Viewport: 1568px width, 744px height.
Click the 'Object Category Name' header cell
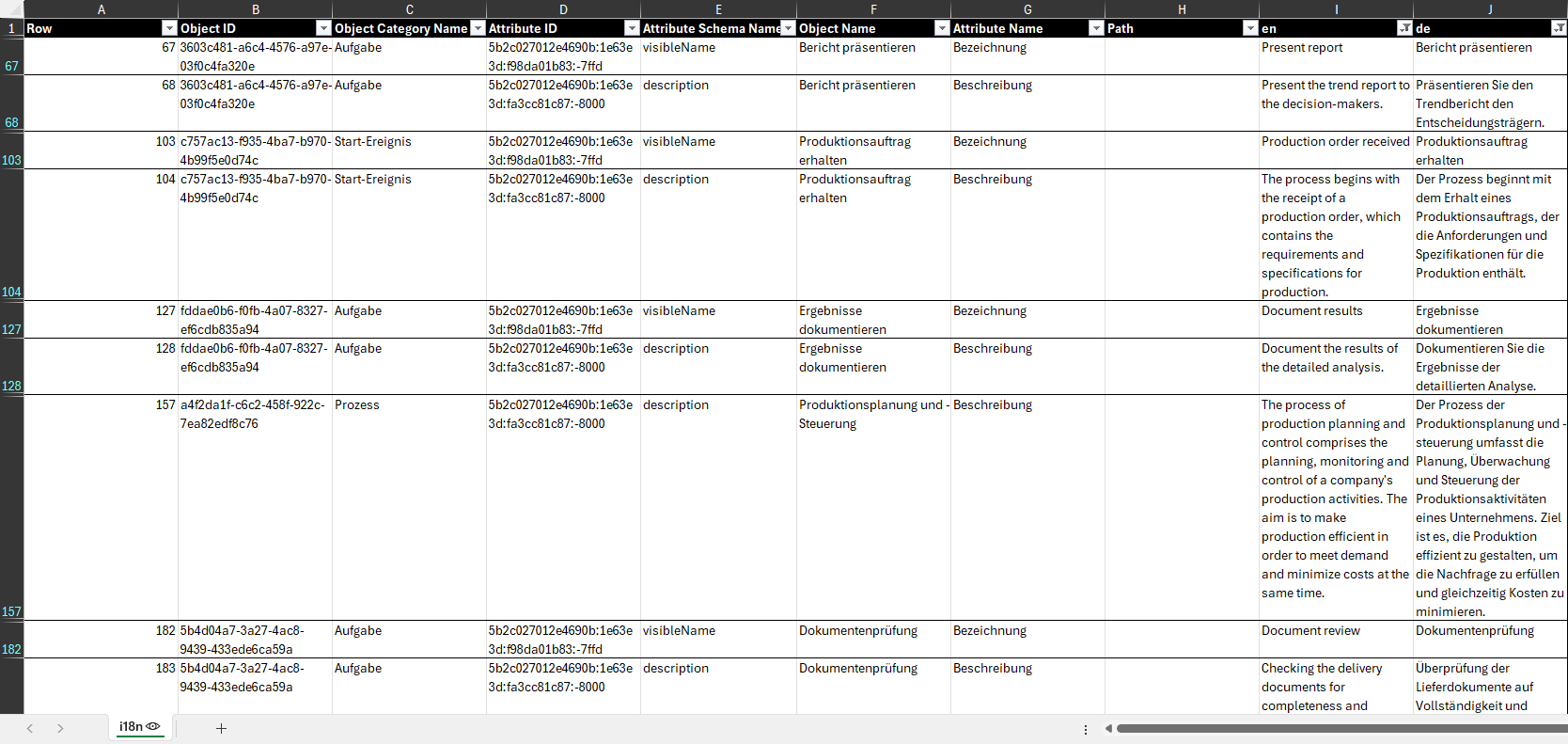(x=410, y=28)
